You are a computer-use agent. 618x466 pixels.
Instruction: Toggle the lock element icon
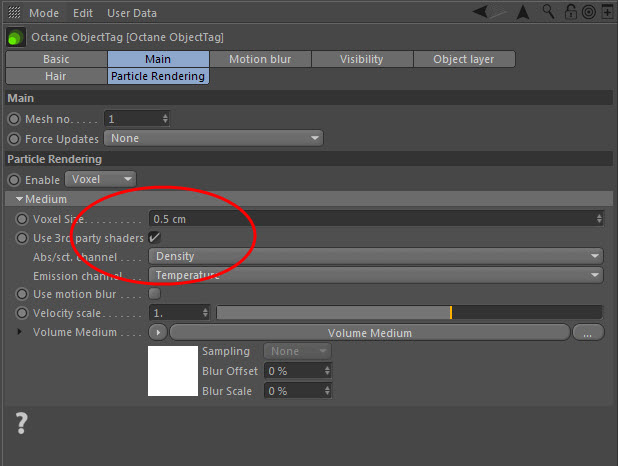pos(570,12)
